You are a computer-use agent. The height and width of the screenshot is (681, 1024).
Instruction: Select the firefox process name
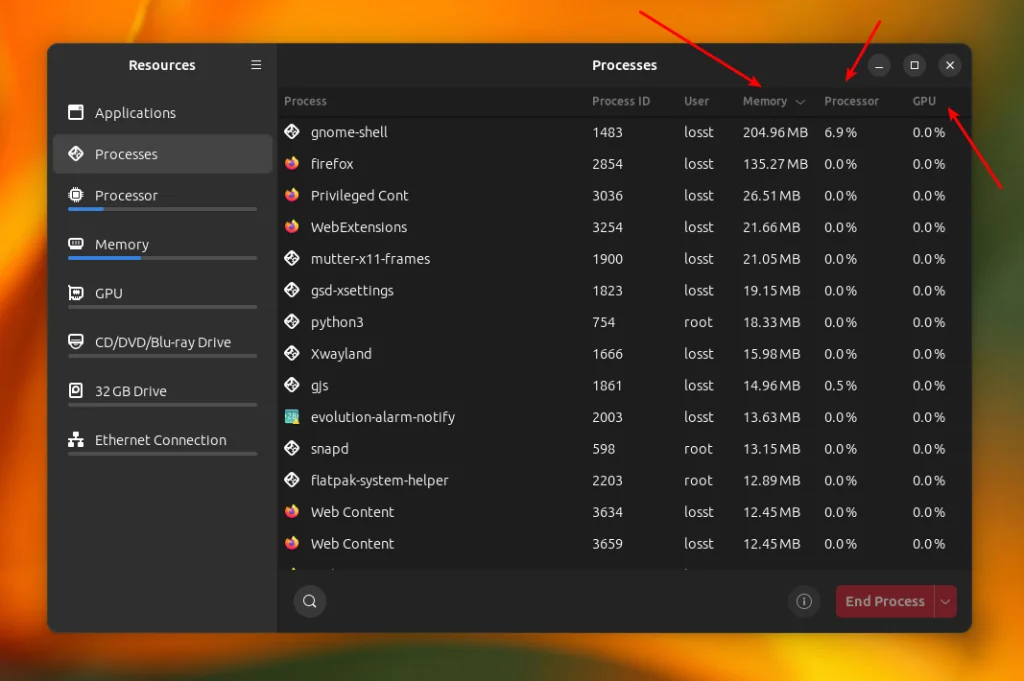click(332, 164)
